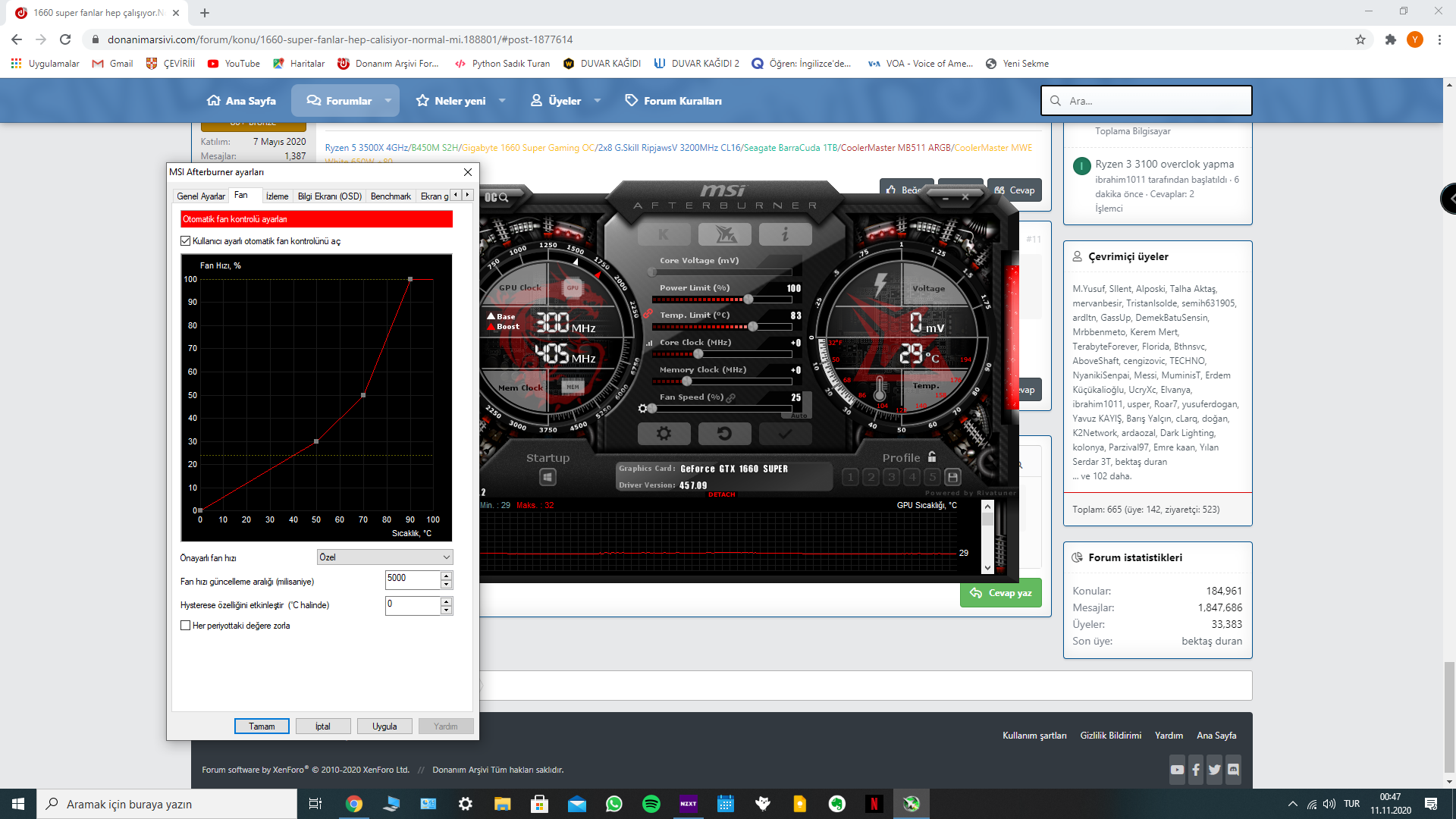Click the Power Limit slider handle

(x=748, y=300)
